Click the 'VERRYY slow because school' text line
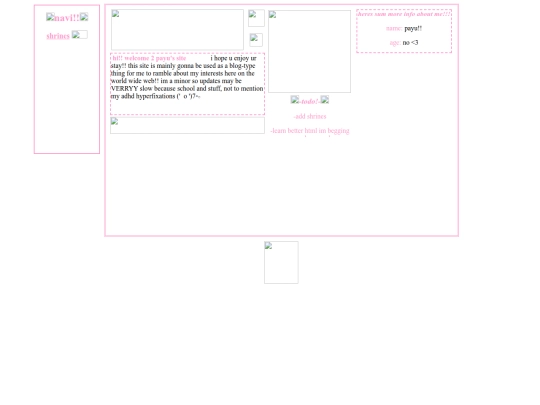This screenshot has width=540, height=405. [187, 89]
